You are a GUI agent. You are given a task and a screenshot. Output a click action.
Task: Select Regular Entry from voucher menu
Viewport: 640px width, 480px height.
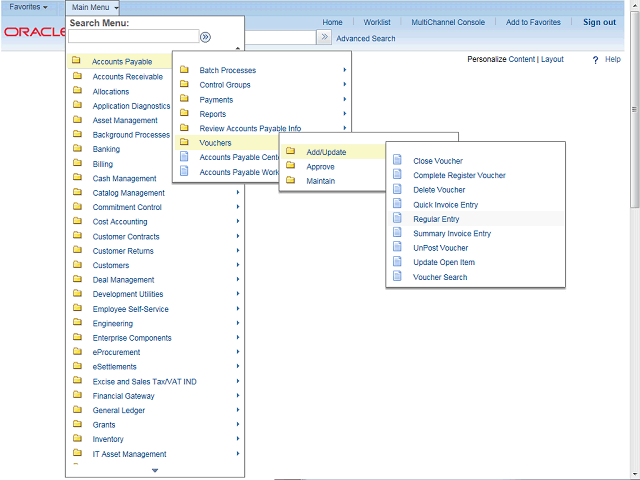pyautogui.click(x=436, y=219)
